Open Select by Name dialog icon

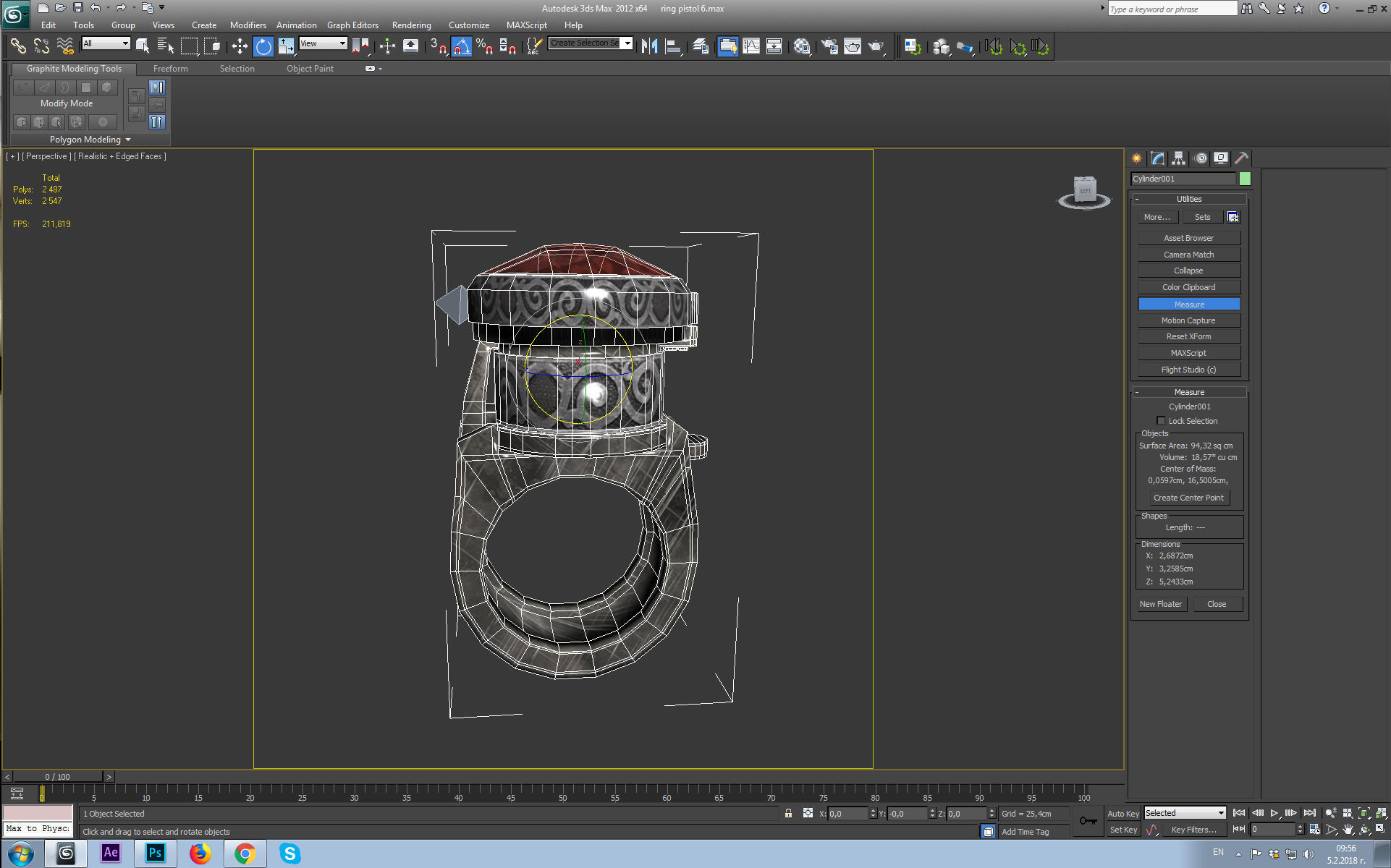click(x=166, y=47)
